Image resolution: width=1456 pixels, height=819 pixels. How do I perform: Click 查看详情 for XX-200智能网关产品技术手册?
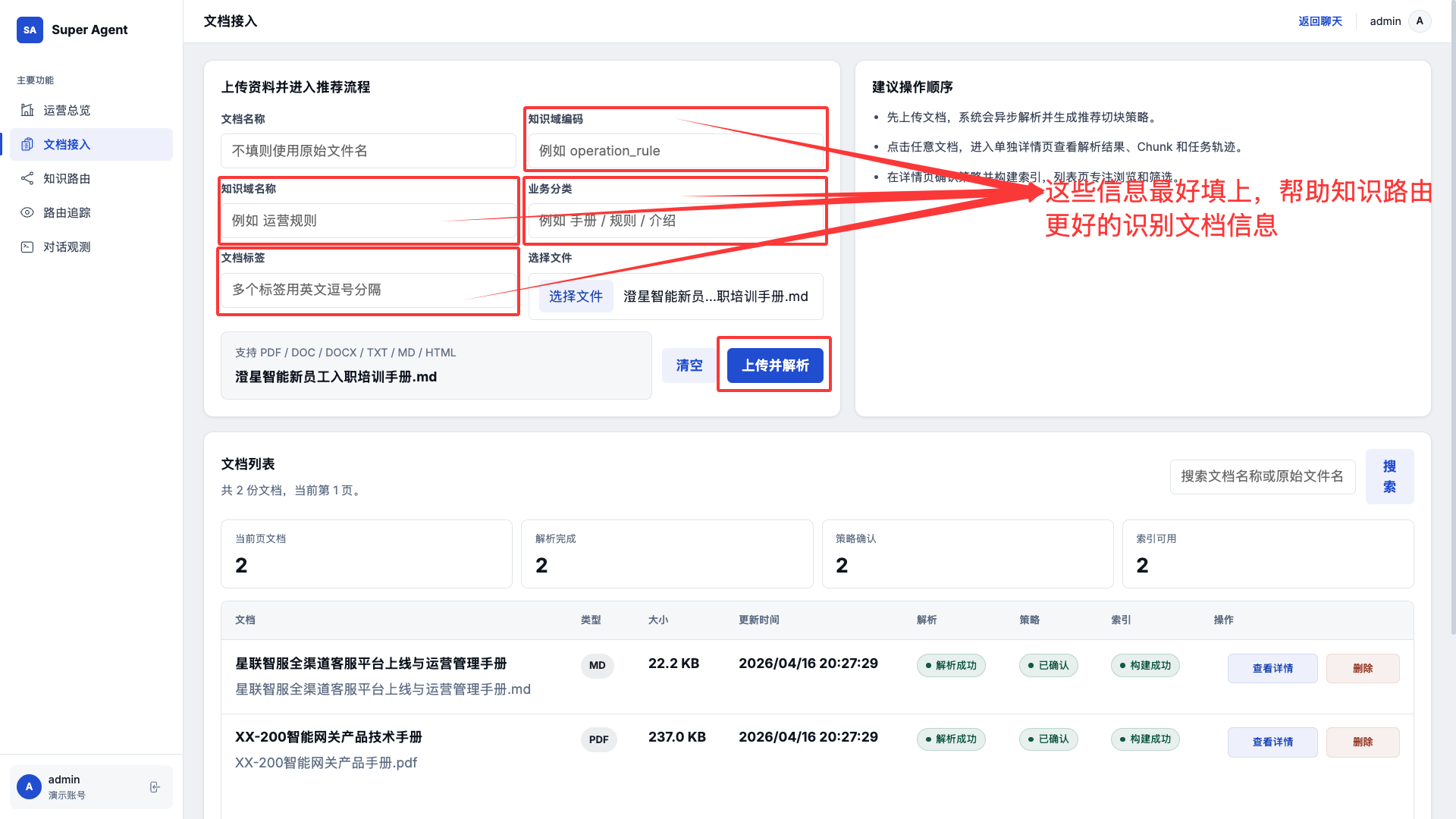point(1272,742)
